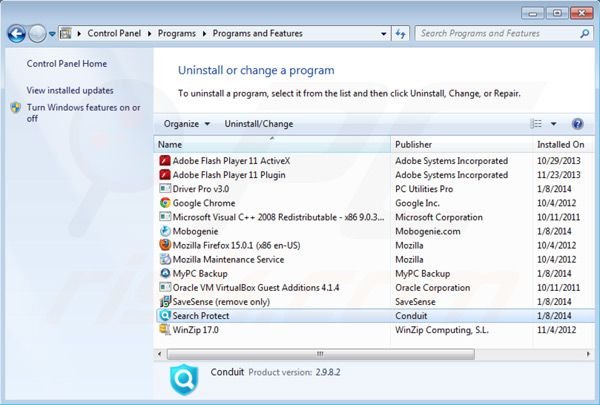
Task: Click Uninstall/Change button
Action: [259, 124]
